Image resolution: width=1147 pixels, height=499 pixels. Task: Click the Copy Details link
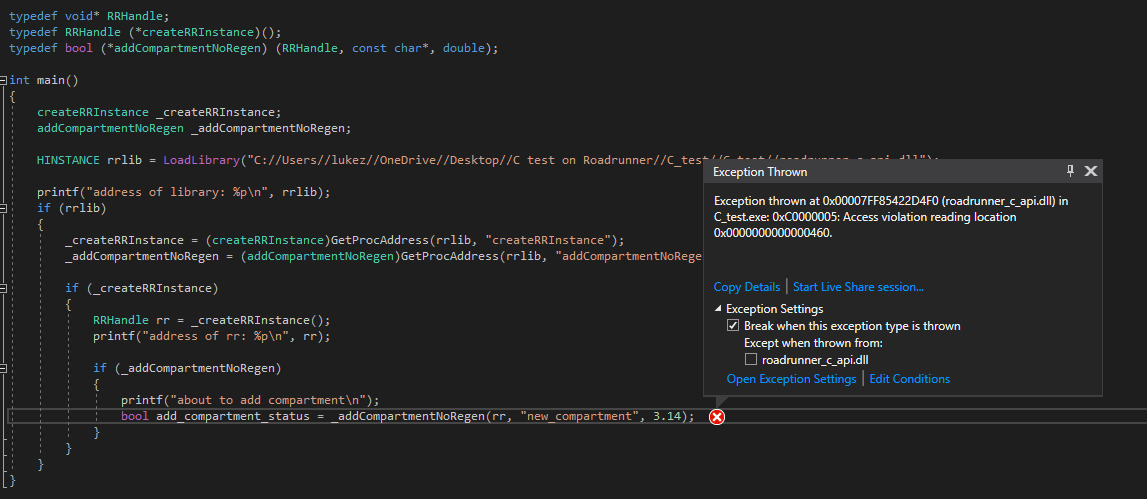click(747, 287)
